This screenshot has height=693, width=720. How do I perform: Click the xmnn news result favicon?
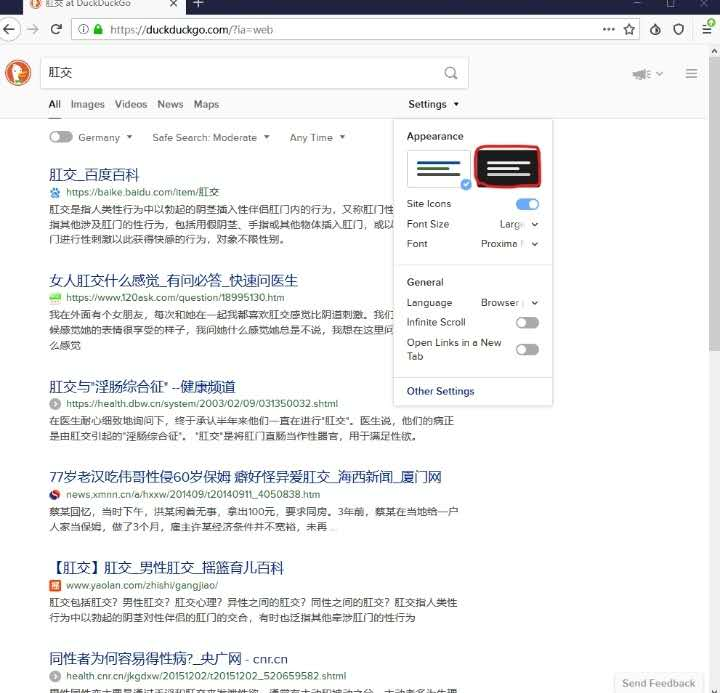click(x=55, y=495)
